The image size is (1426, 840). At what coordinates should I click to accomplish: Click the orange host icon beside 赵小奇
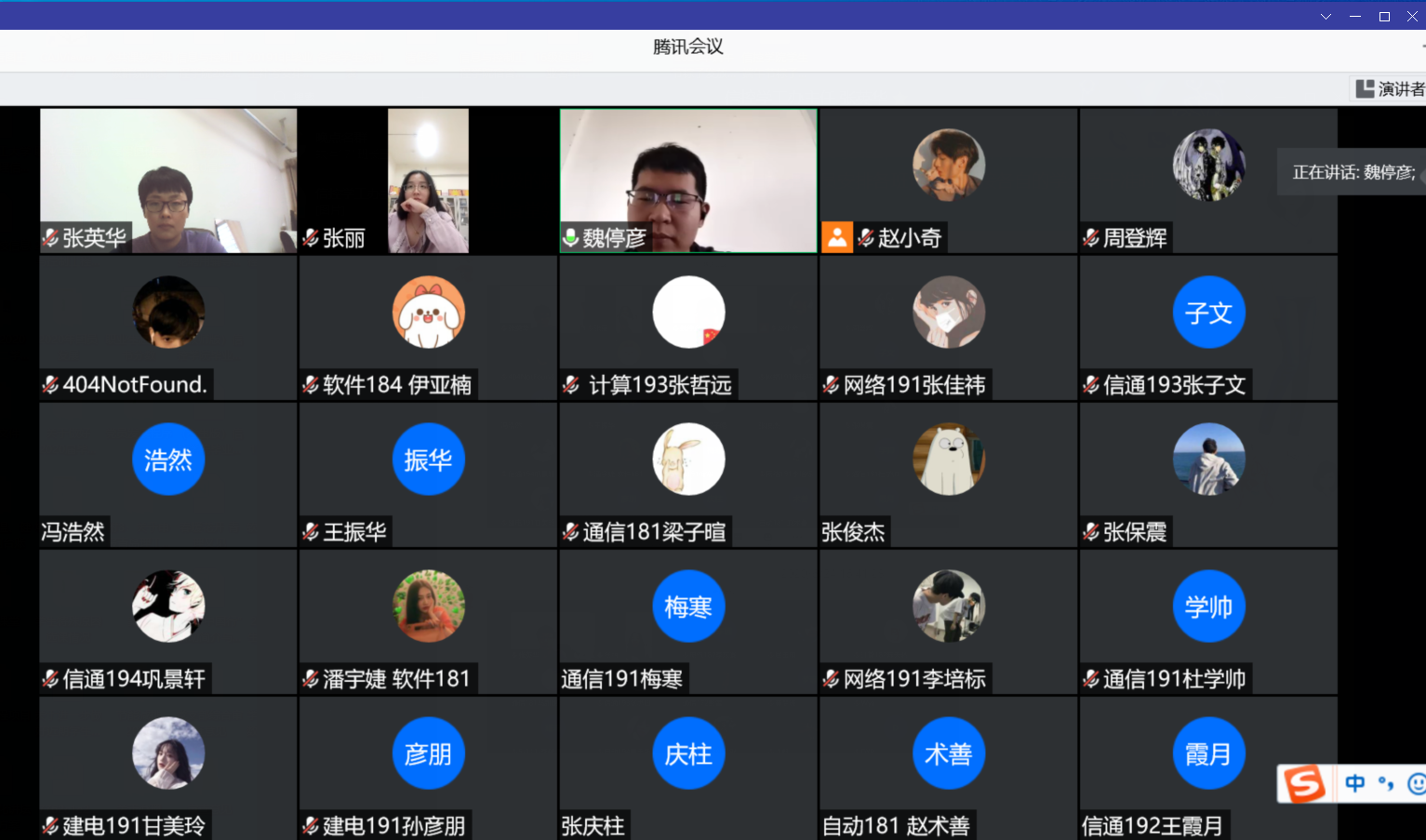tap(836, 238)
